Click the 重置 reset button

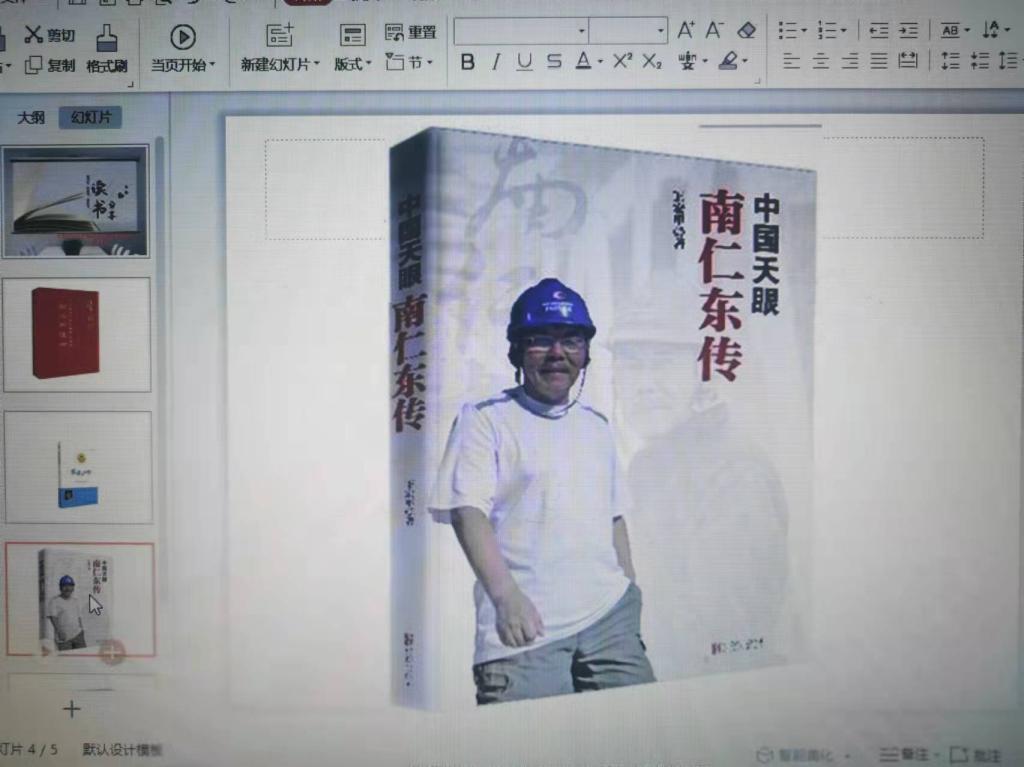410,32
